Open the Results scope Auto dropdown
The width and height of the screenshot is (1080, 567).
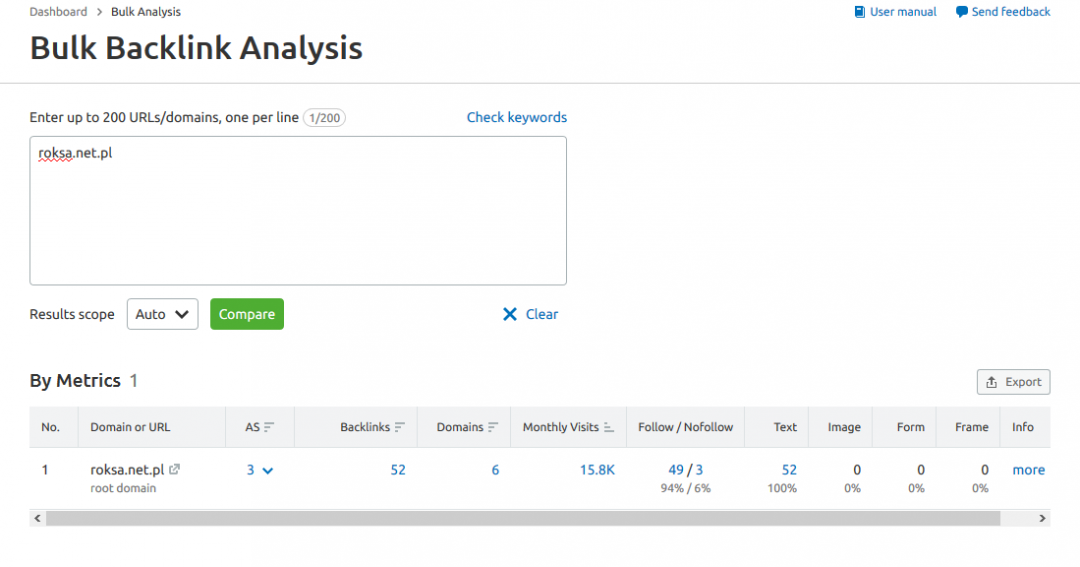click(162, 314)
